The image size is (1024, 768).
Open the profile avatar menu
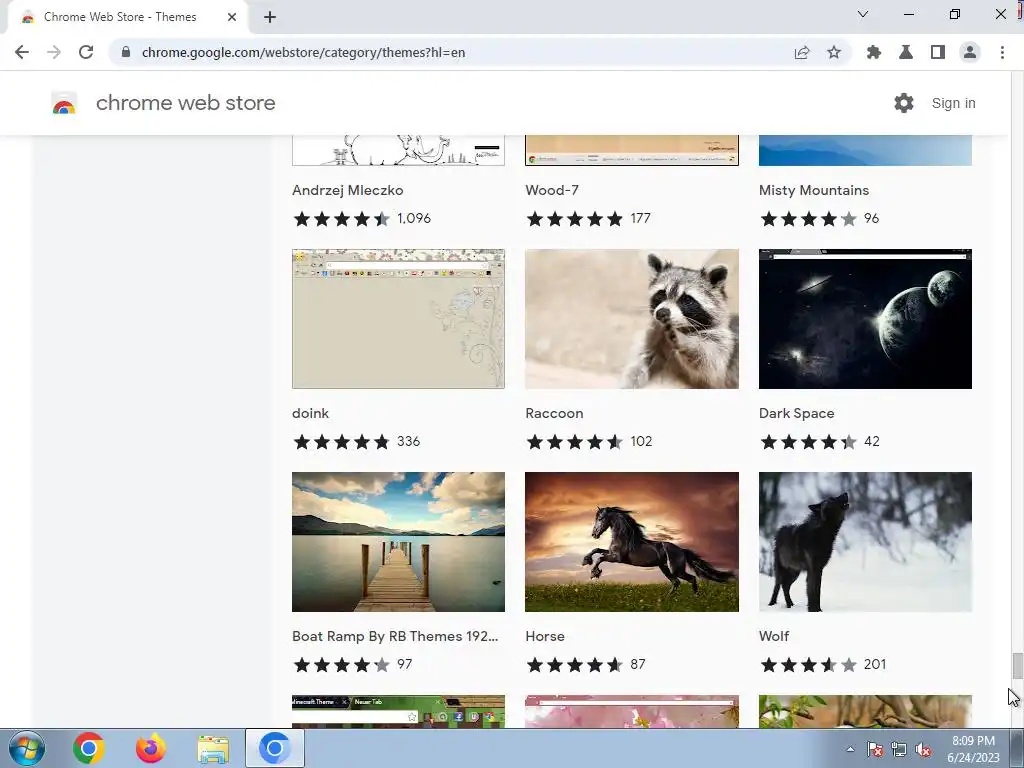click(x=970, y=52)
